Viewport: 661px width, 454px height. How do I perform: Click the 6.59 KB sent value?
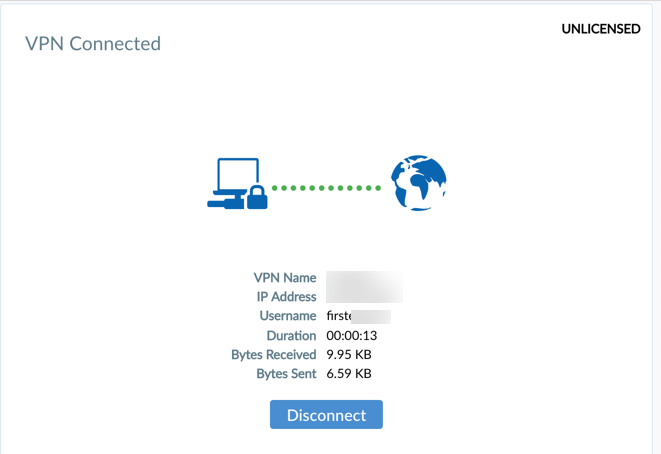pos(349,373)
